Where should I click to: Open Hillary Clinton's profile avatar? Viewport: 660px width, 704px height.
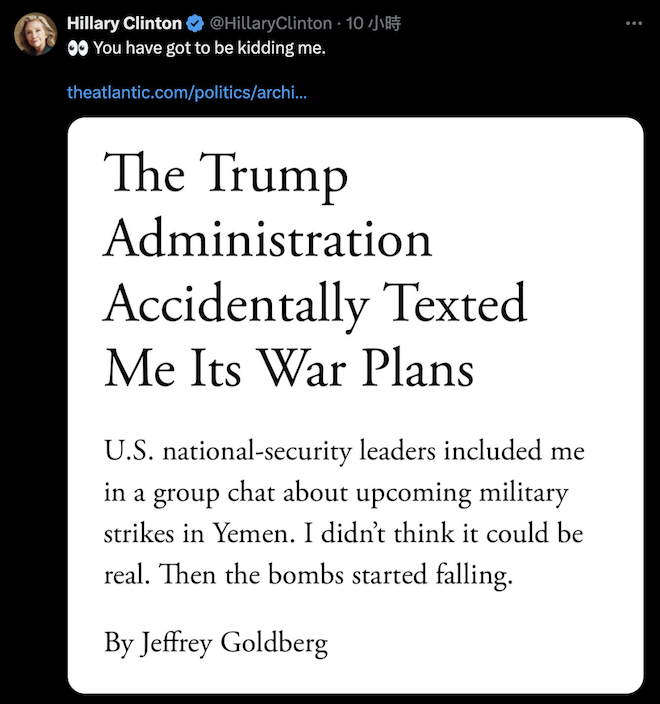point(35,34)
